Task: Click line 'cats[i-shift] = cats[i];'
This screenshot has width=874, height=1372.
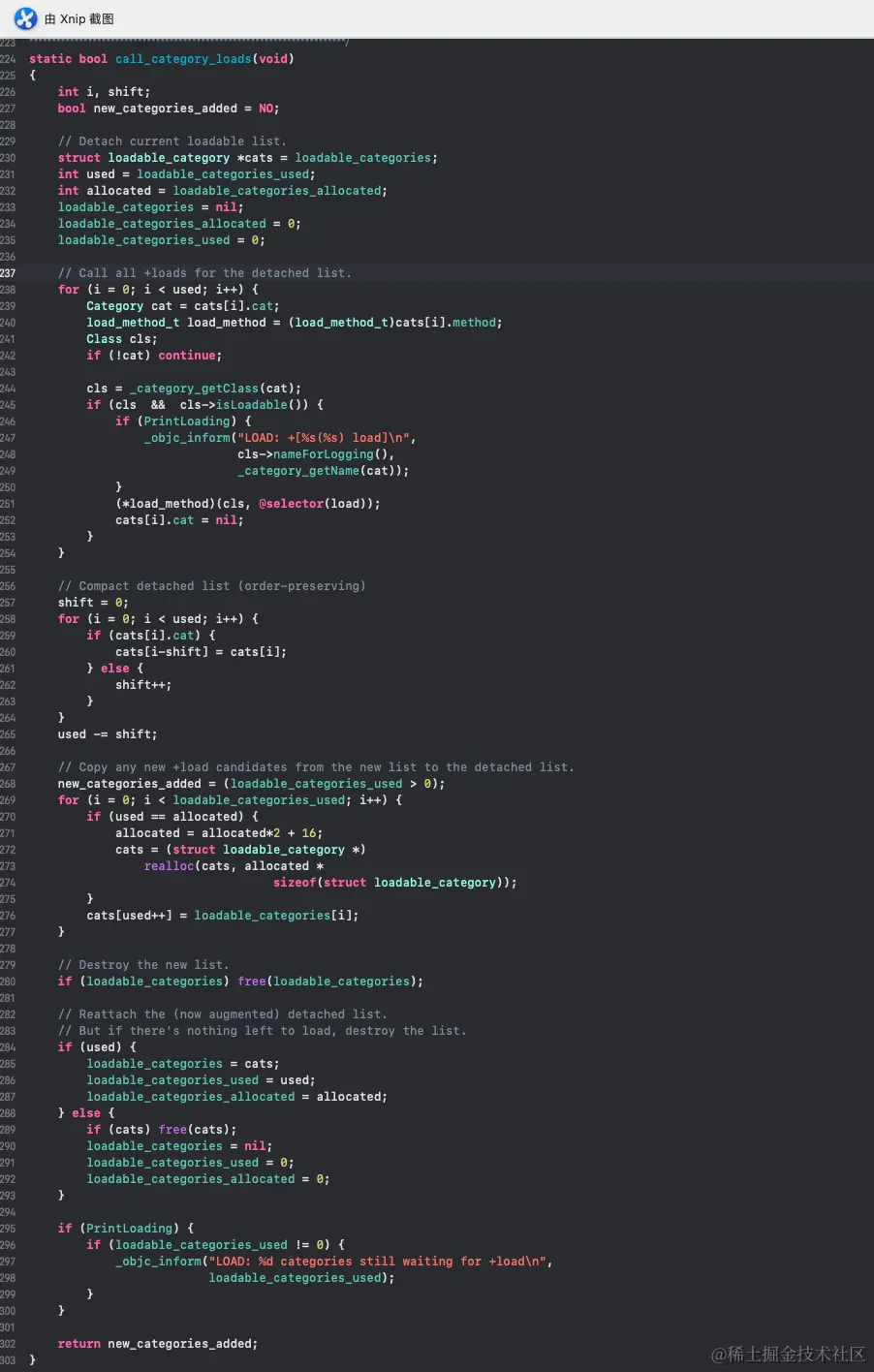Action: pos(201,652)
